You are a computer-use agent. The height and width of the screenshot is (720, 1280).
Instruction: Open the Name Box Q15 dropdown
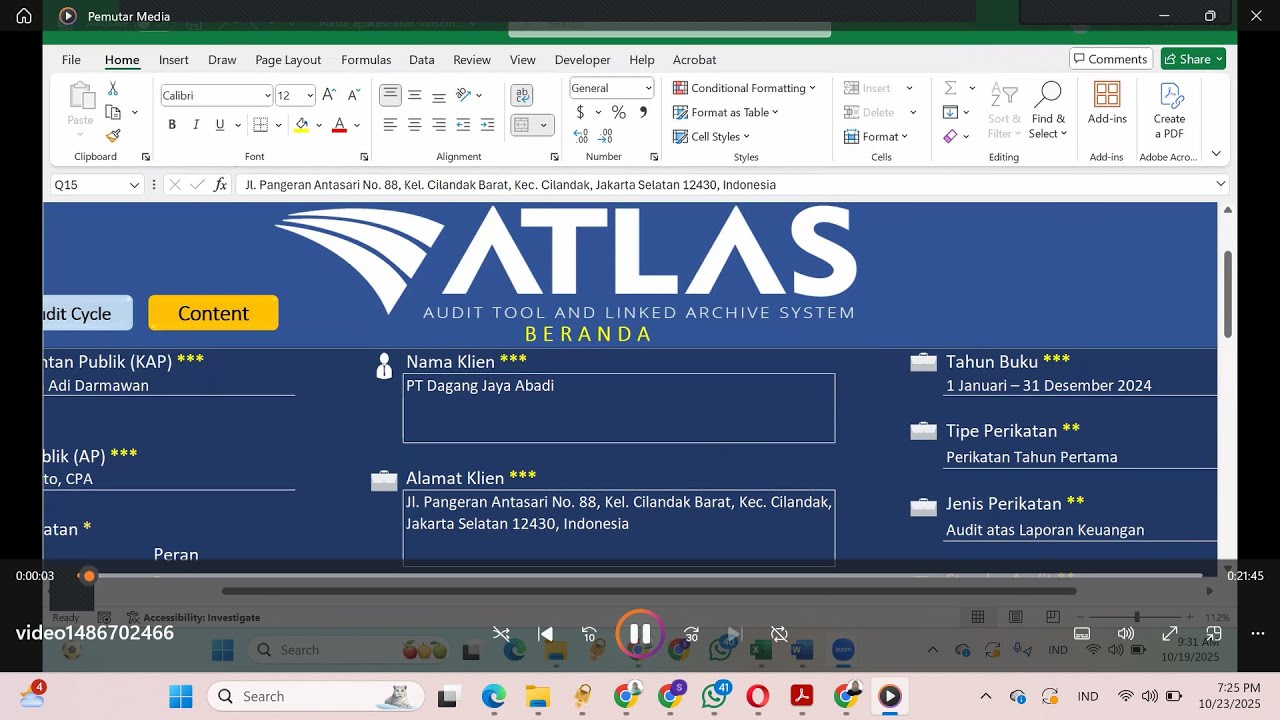[134, 185]
